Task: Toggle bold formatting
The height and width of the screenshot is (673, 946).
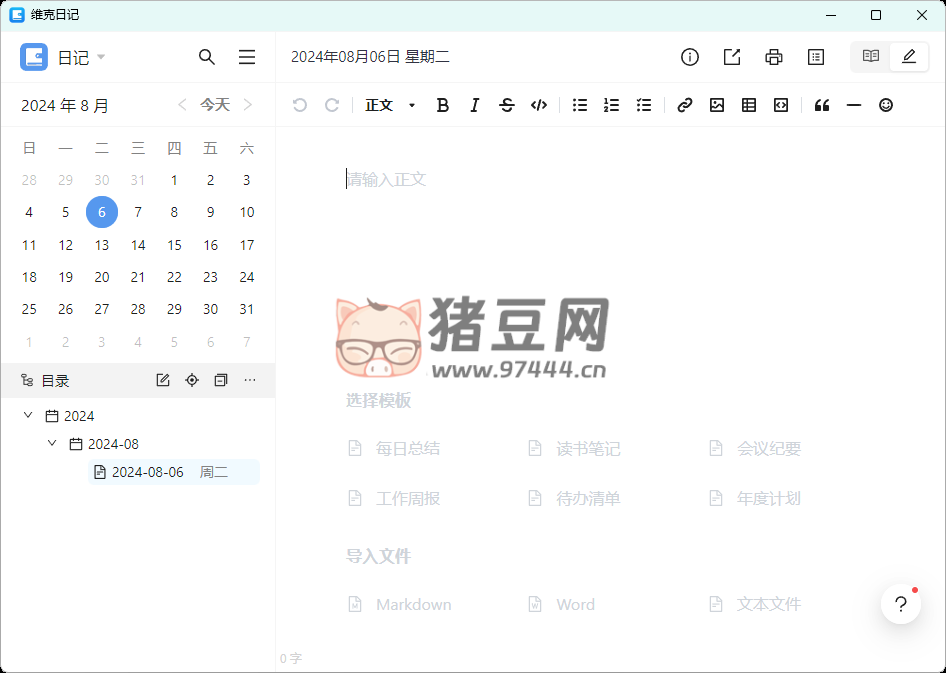Action: tap(442, 106)
